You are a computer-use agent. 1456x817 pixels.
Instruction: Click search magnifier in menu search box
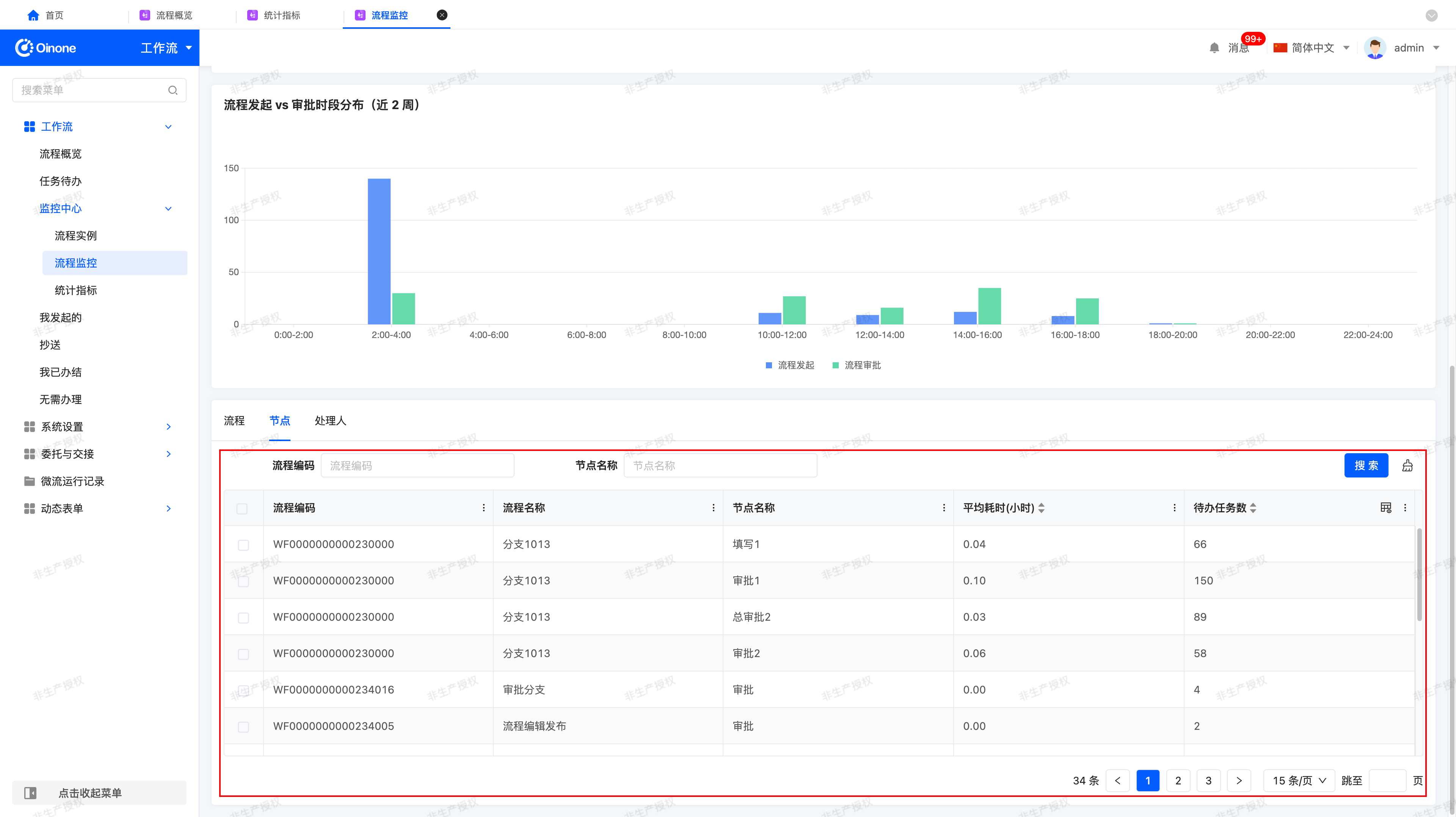173,91
